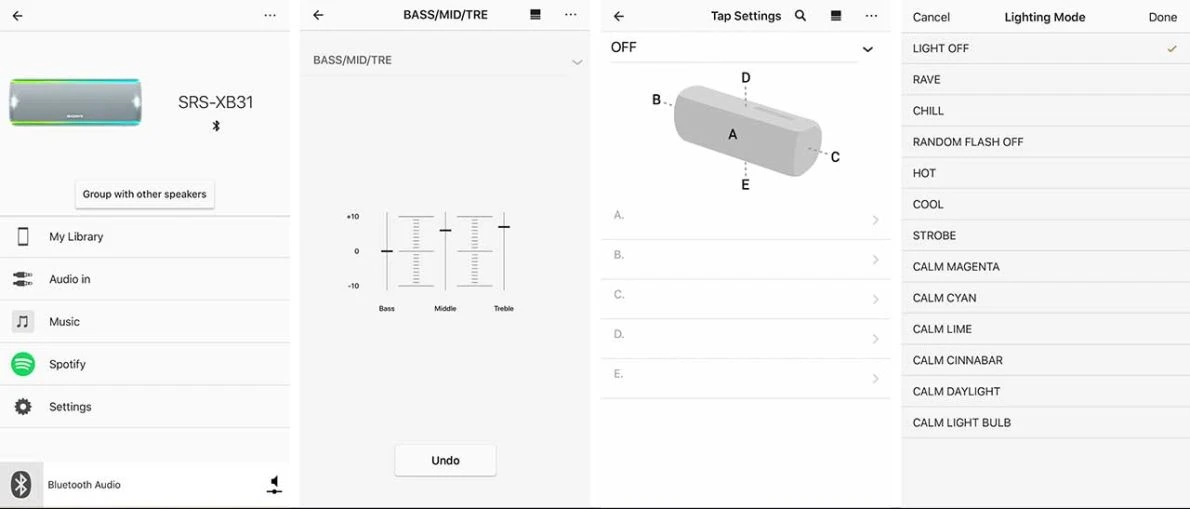Select the CALM CYAN lighting option
Screen dimensions: 1190x509
(x=1046, y=298)
